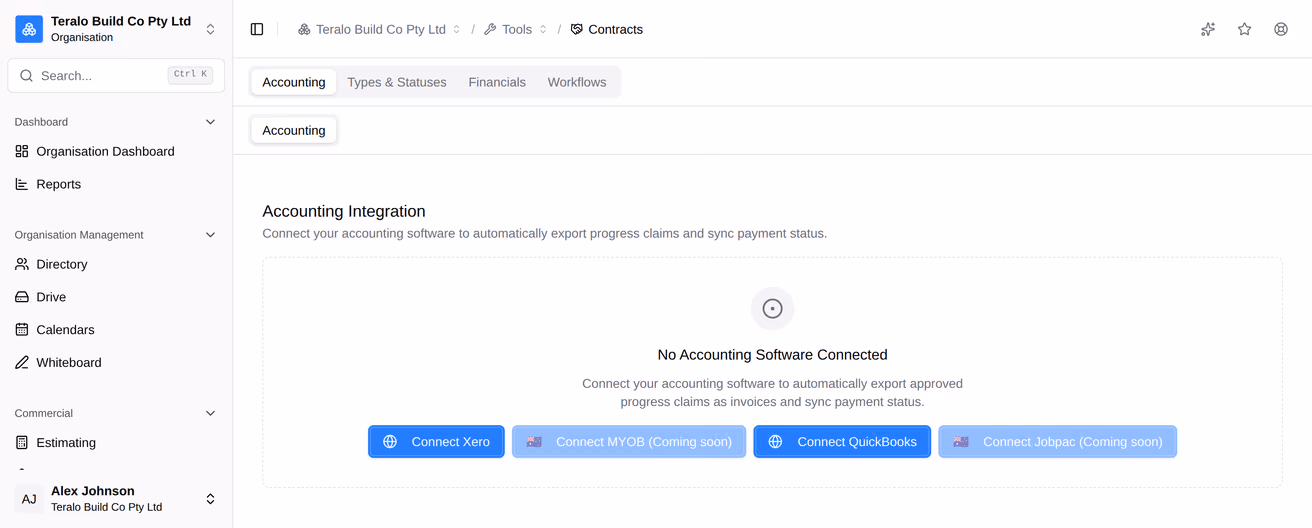This screenshot has height=528, width=1312.
Task: Click the Connect QuickBooks button
Action: click(842, 442)
